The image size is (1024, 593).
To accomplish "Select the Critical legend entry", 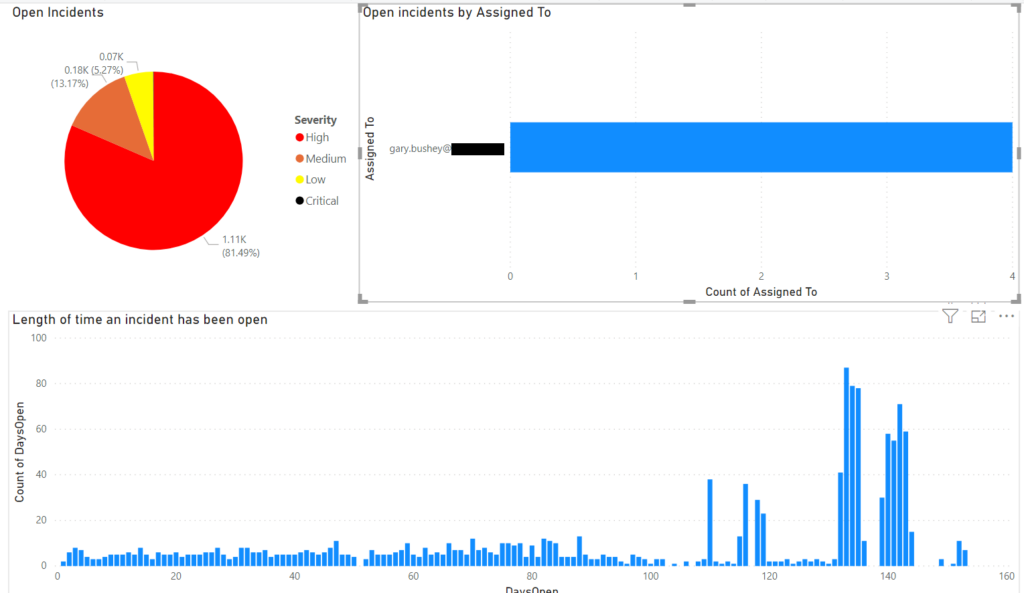I will [x=317, y=200].
